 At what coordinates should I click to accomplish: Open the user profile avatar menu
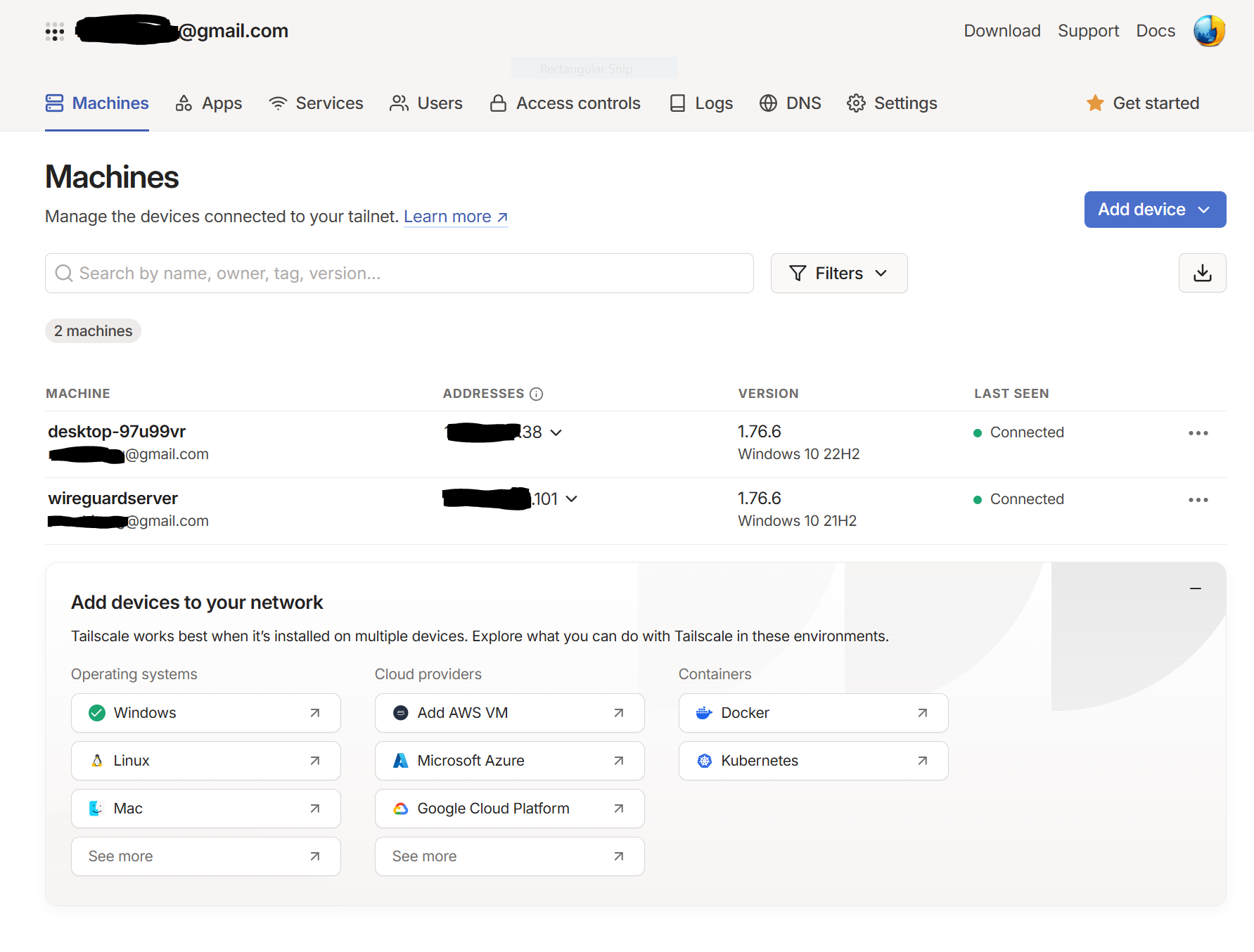(1209, 31)
